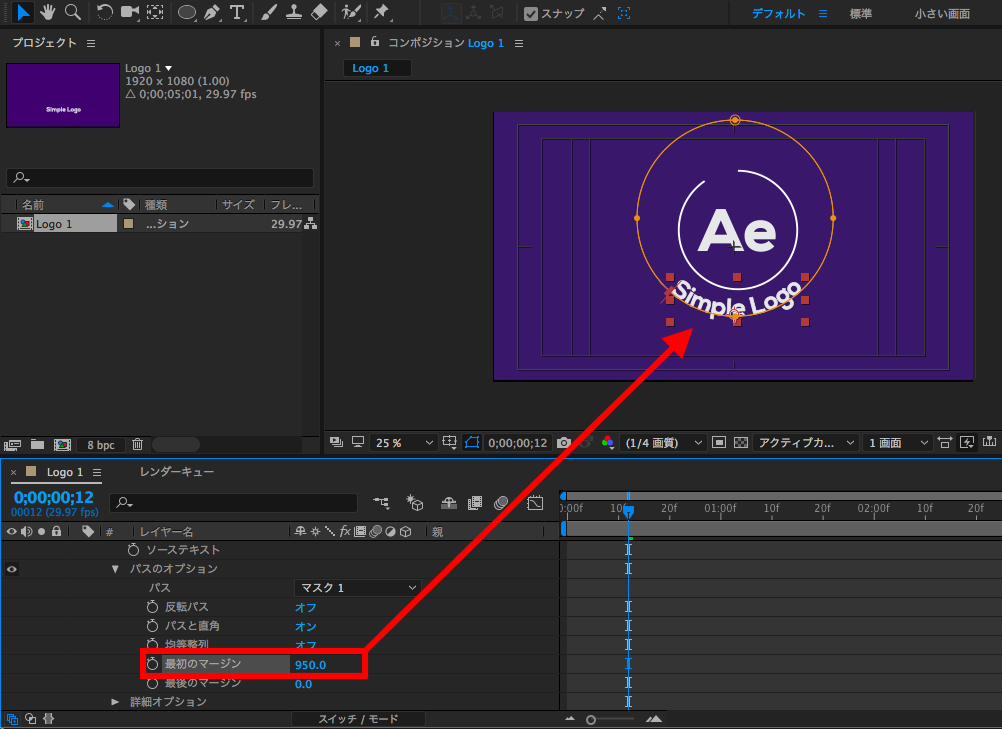Toggle stopwatch for 最初のマージン
Viewport: 1002px width, 729px height.
(153, 664)
